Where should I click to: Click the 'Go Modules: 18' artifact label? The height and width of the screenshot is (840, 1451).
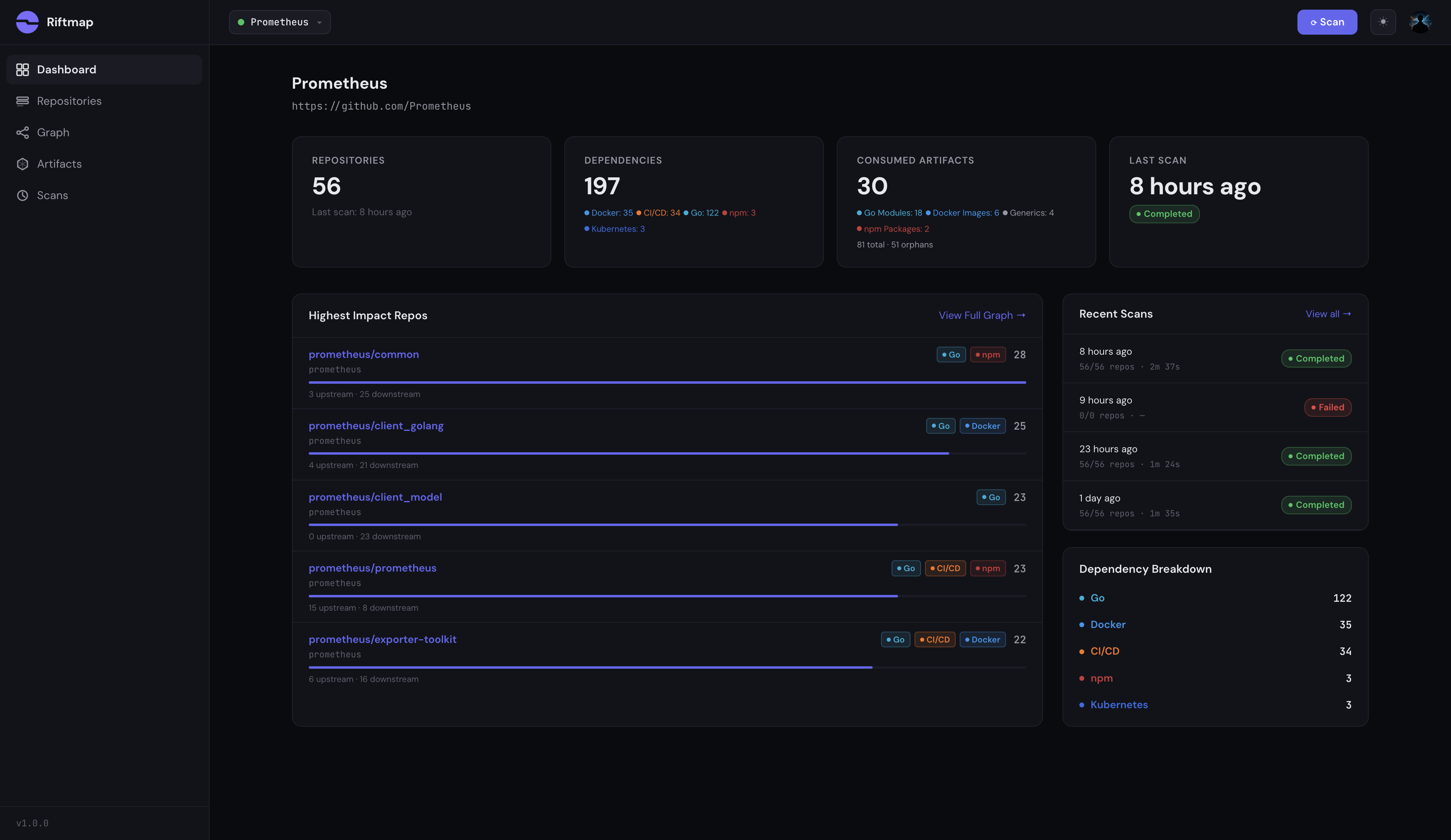(x=889, y=213)
